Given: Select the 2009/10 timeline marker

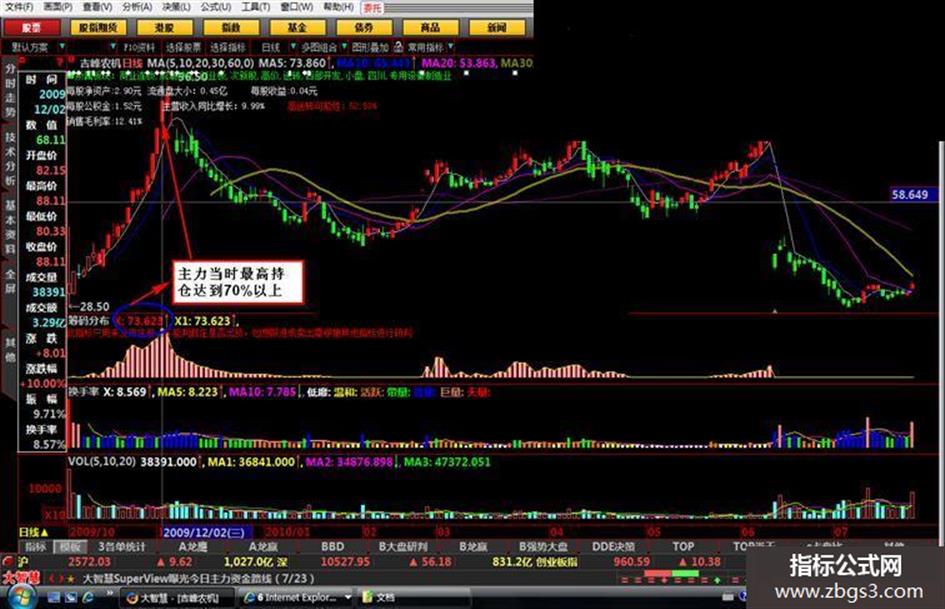Looking at the screenshot, I should [93, 532].
